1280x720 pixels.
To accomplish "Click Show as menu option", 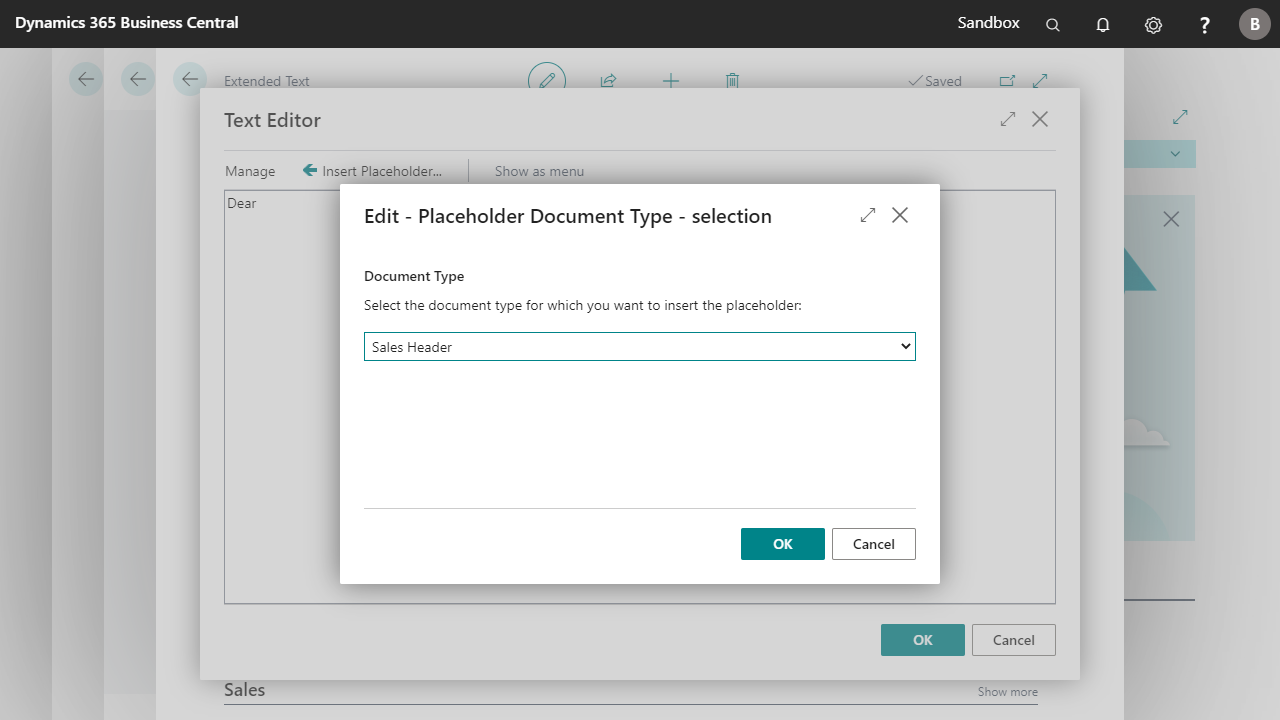I will pyautogui.click(x=539, y=171).
